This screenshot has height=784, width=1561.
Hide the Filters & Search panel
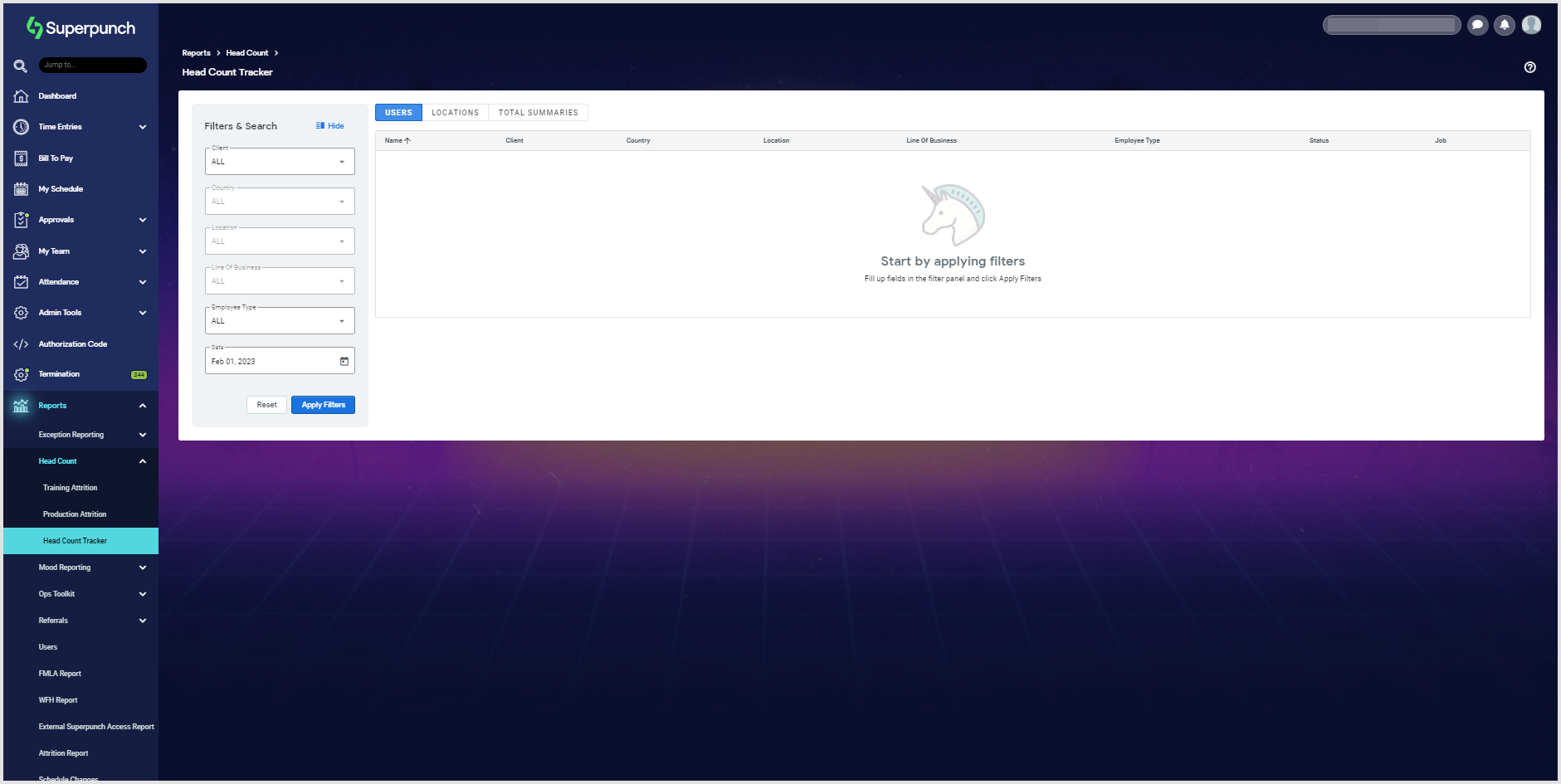click(329, 125)
